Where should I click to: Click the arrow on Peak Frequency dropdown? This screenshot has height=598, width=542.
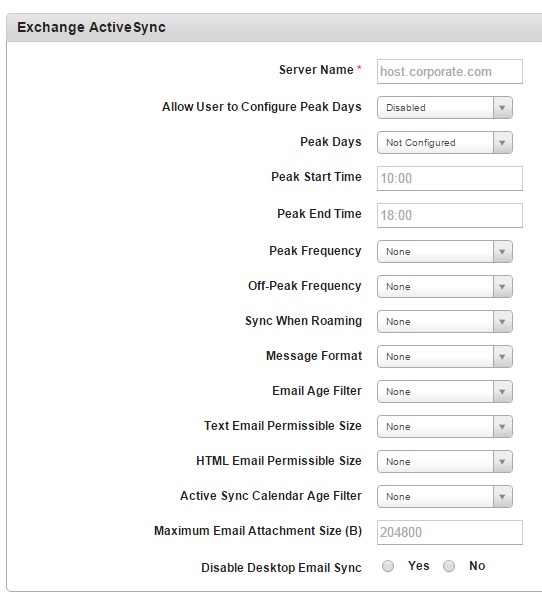click(502, 251)
